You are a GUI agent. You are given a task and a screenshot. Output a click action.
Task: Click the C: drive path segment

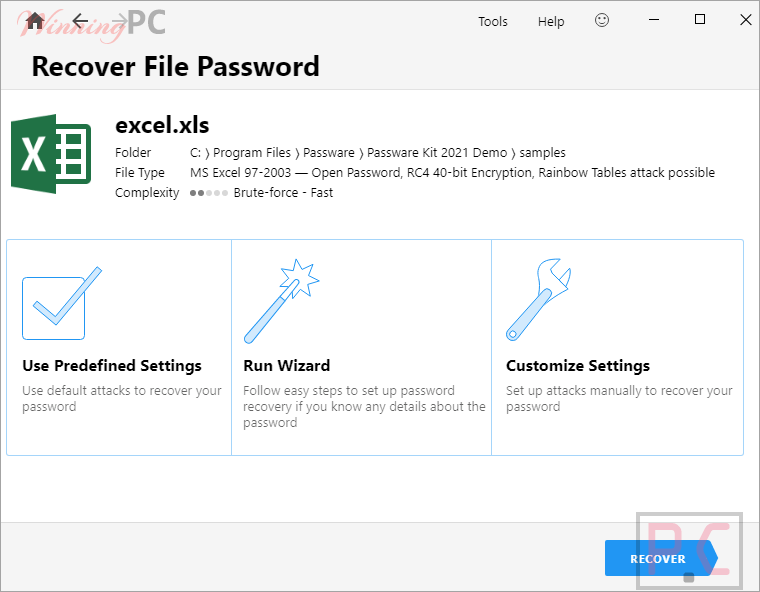coord(195,153)
